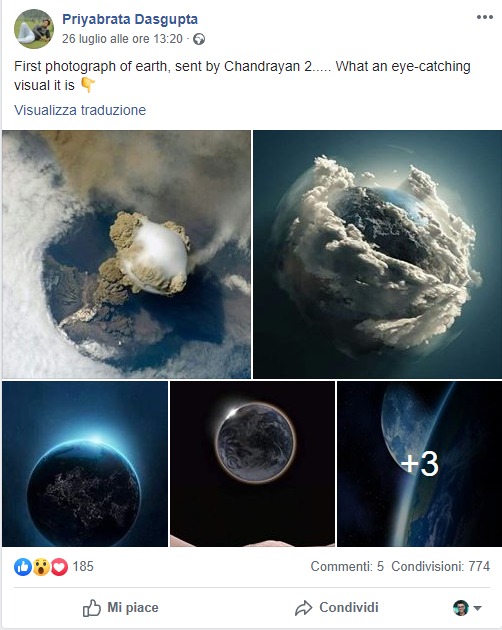Click Visualizza traduzione to translate post
This screenshot has height=630, width=502.
pyautogui.click(x=80, y=110)
